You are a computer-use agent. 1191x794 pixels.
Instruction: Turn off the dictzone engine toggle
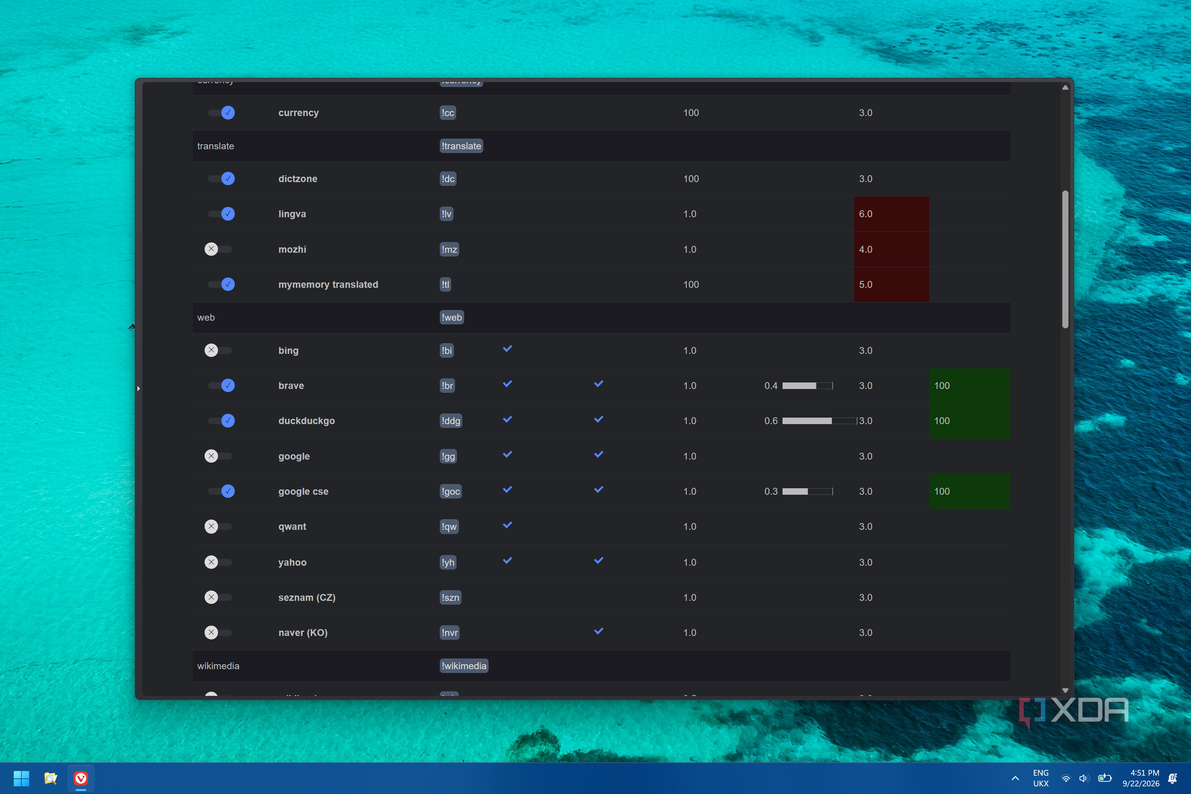[220, 179]
